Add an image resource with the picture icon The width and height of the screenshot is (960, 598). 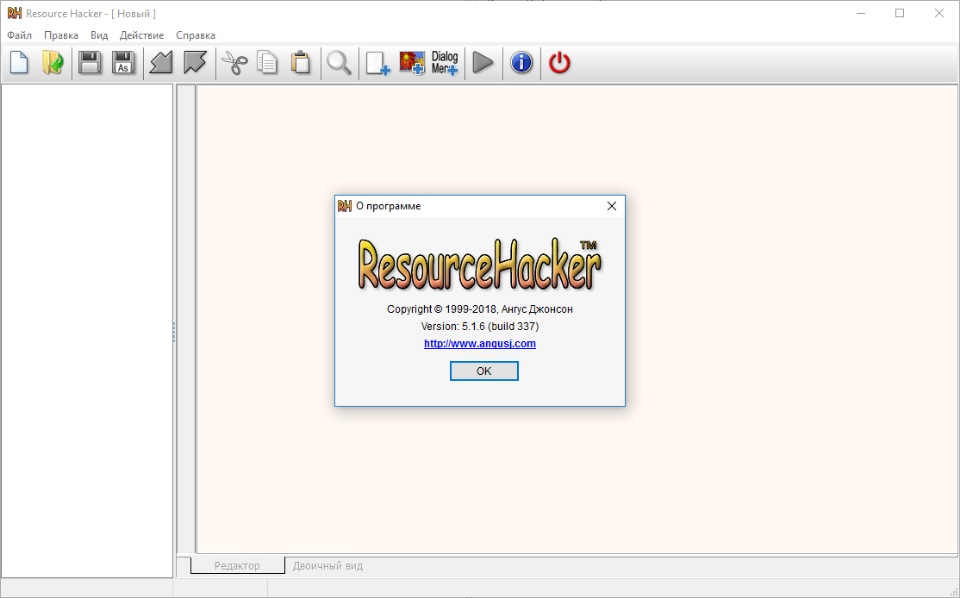(412, 62)
